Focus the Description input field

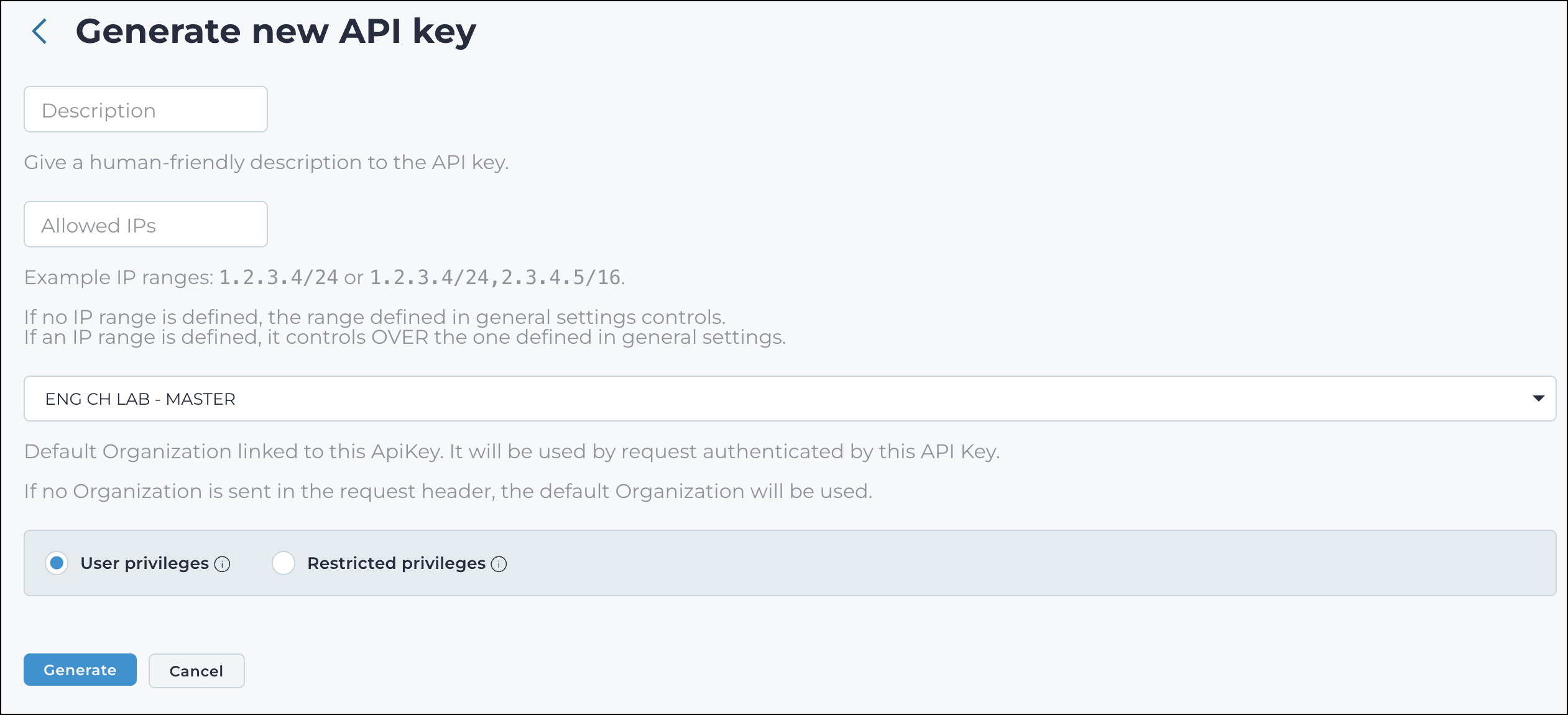coord(145,109)
